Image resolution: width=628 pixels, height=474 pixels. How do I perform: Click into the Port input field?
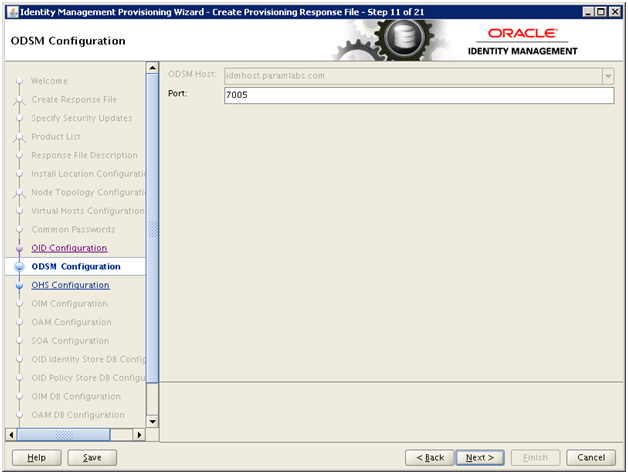(419, 95)
